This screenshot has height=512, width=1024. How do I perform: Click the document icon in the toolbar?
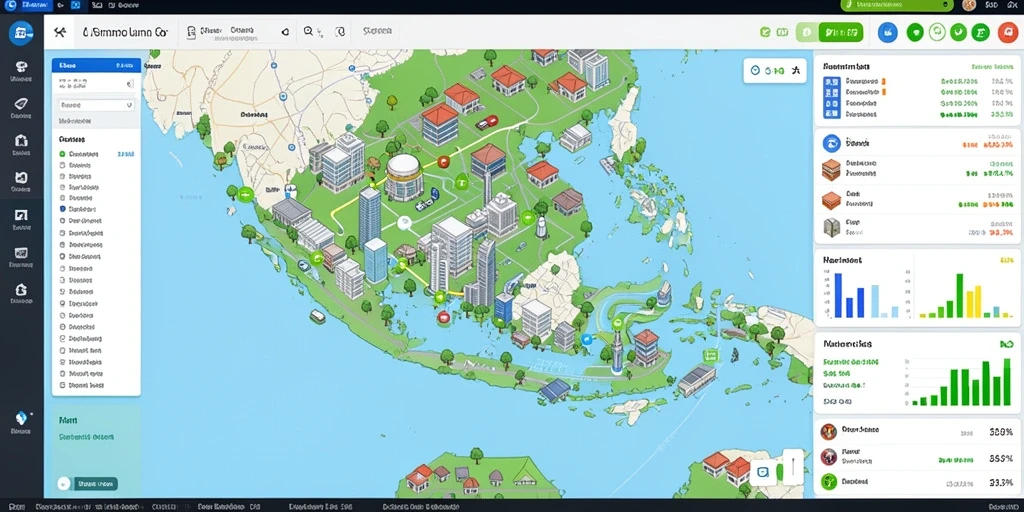click(191, 32)
